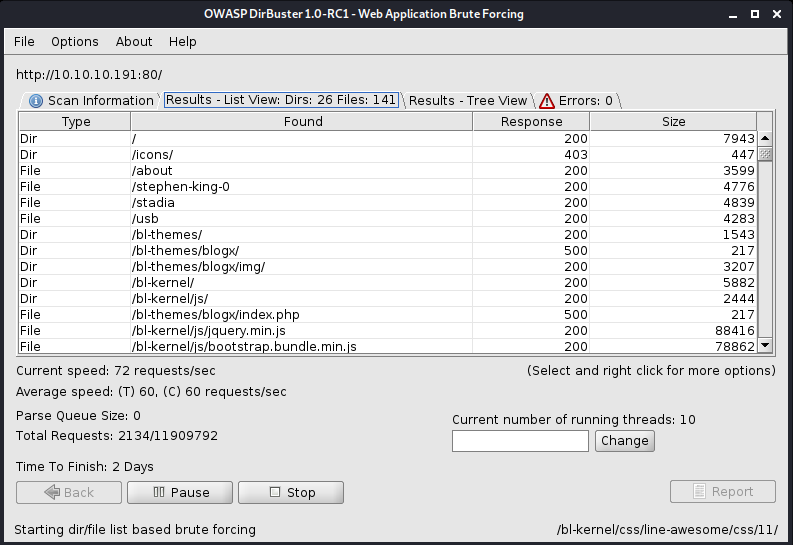Click the target URL http://10.10.10.191:80/
This screenshot has width=793, height=545.
pyautogui.click(x=89, y=75)
